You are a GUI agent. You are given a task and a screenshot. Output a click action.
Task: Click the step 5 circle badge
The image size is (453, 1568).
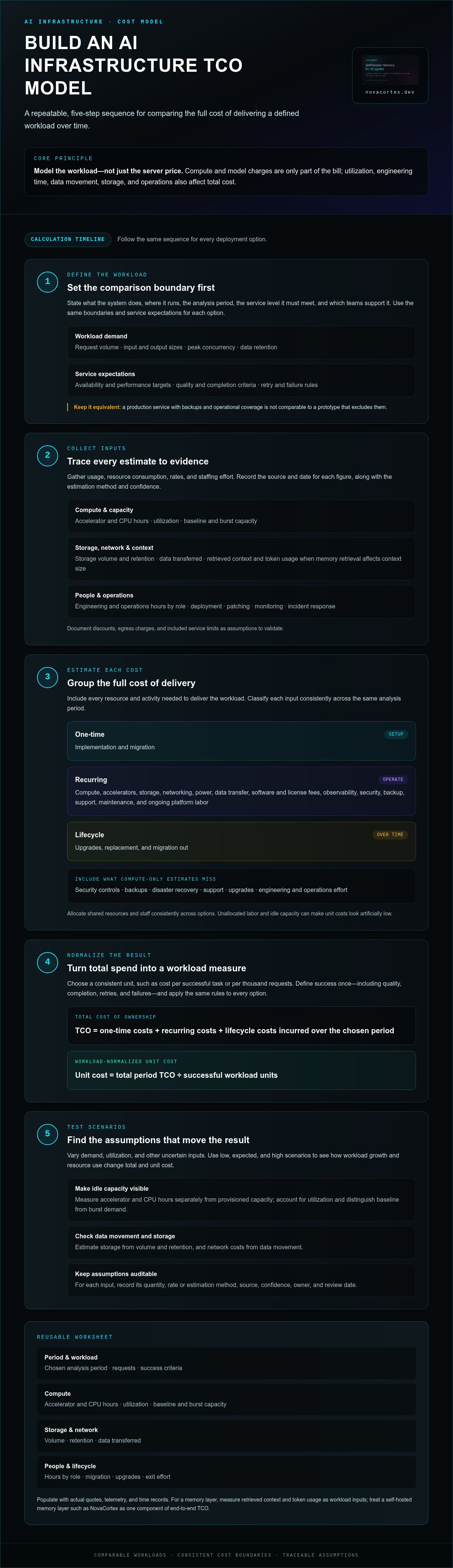48,1133
